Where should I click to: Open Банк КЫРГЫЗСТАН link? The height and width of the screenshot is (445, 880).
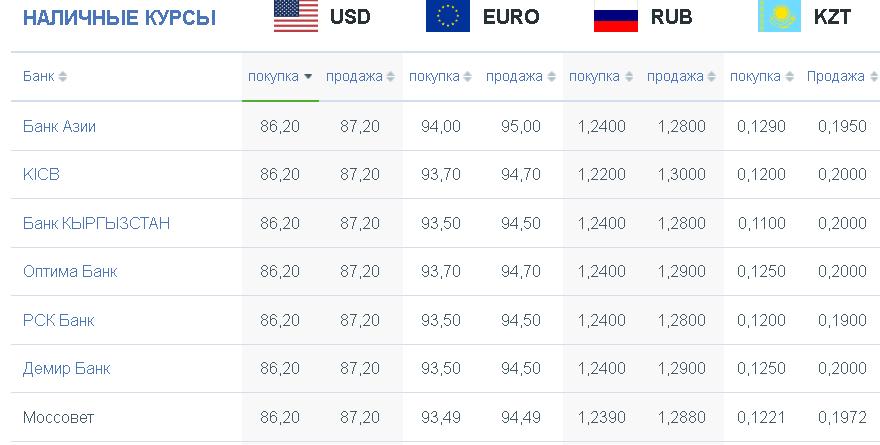pos(97,223)
